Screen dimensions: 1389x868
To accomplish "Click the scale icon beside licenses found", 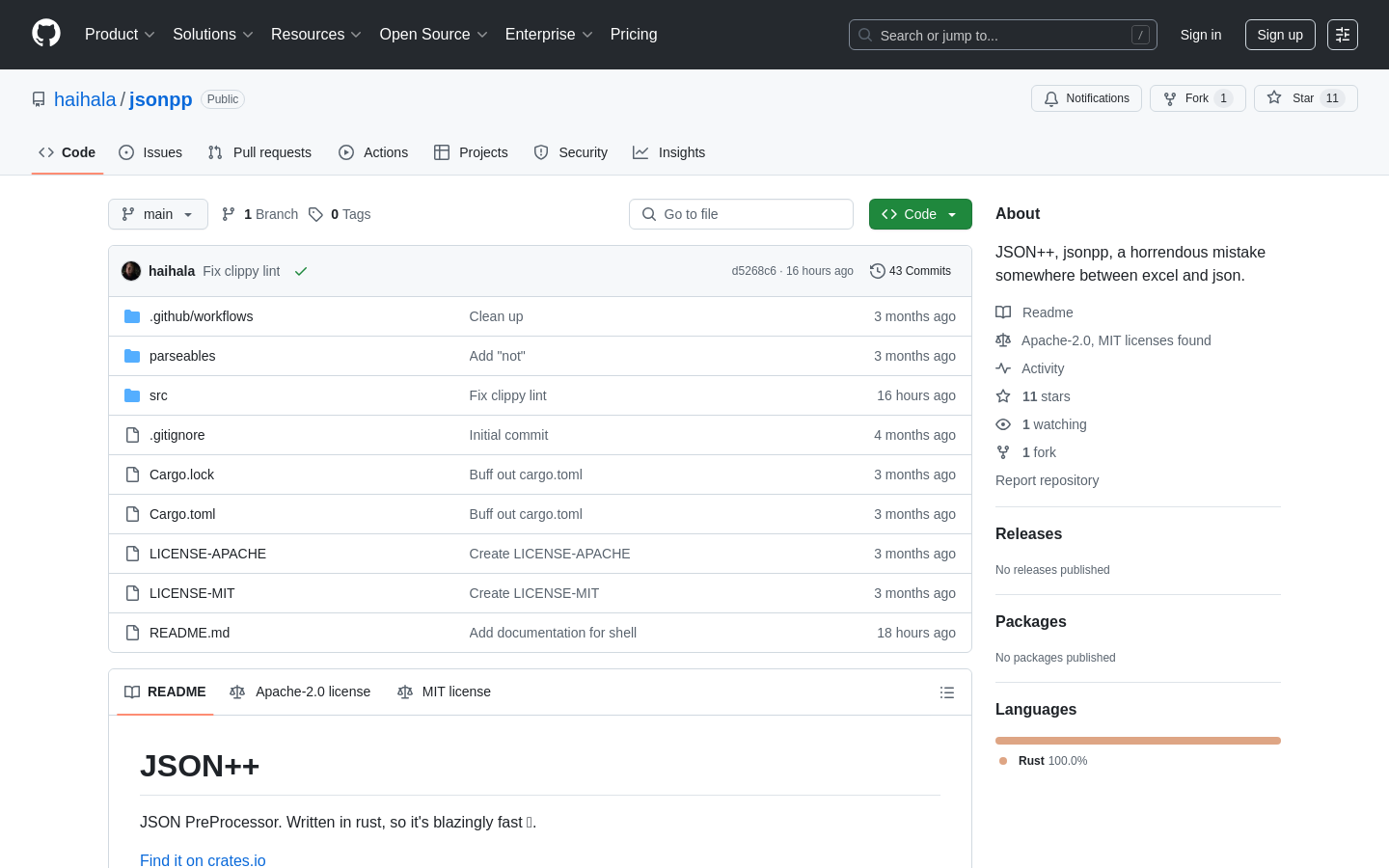I will (1003, 340).
